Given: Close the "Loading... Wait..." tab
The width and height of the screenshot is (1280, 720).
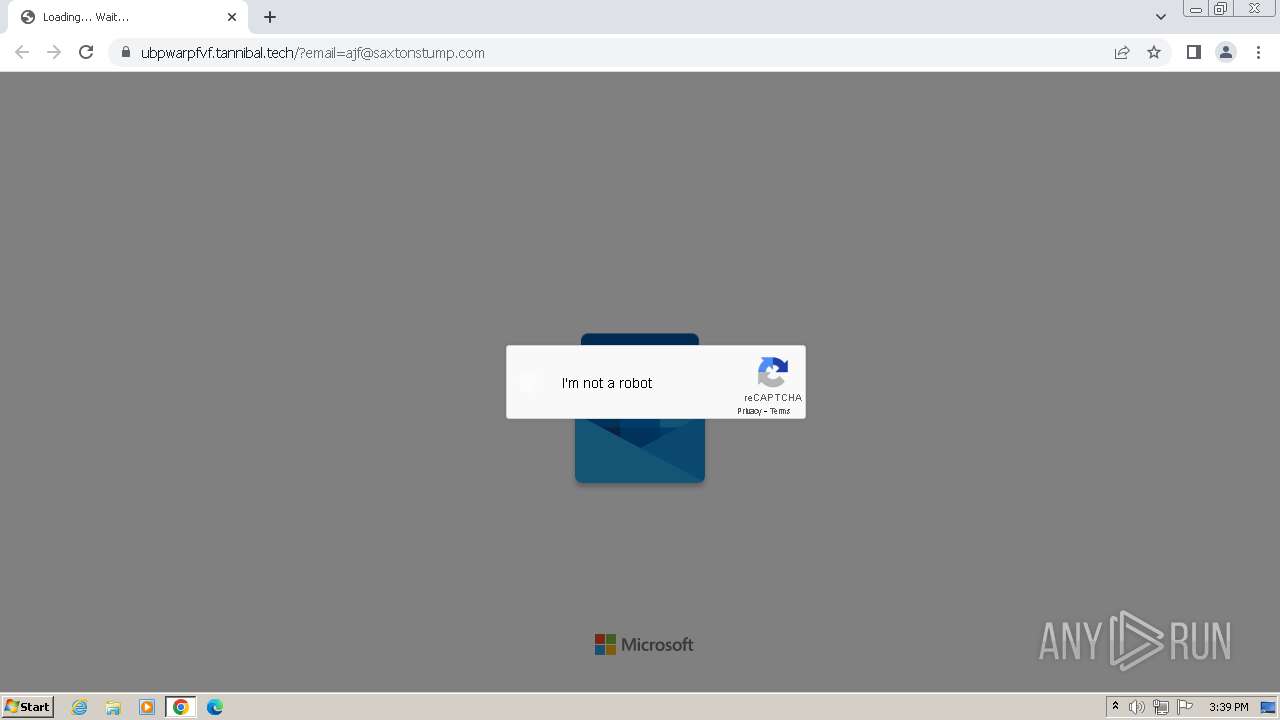Looking at the screenshot, I should [232, 17].
